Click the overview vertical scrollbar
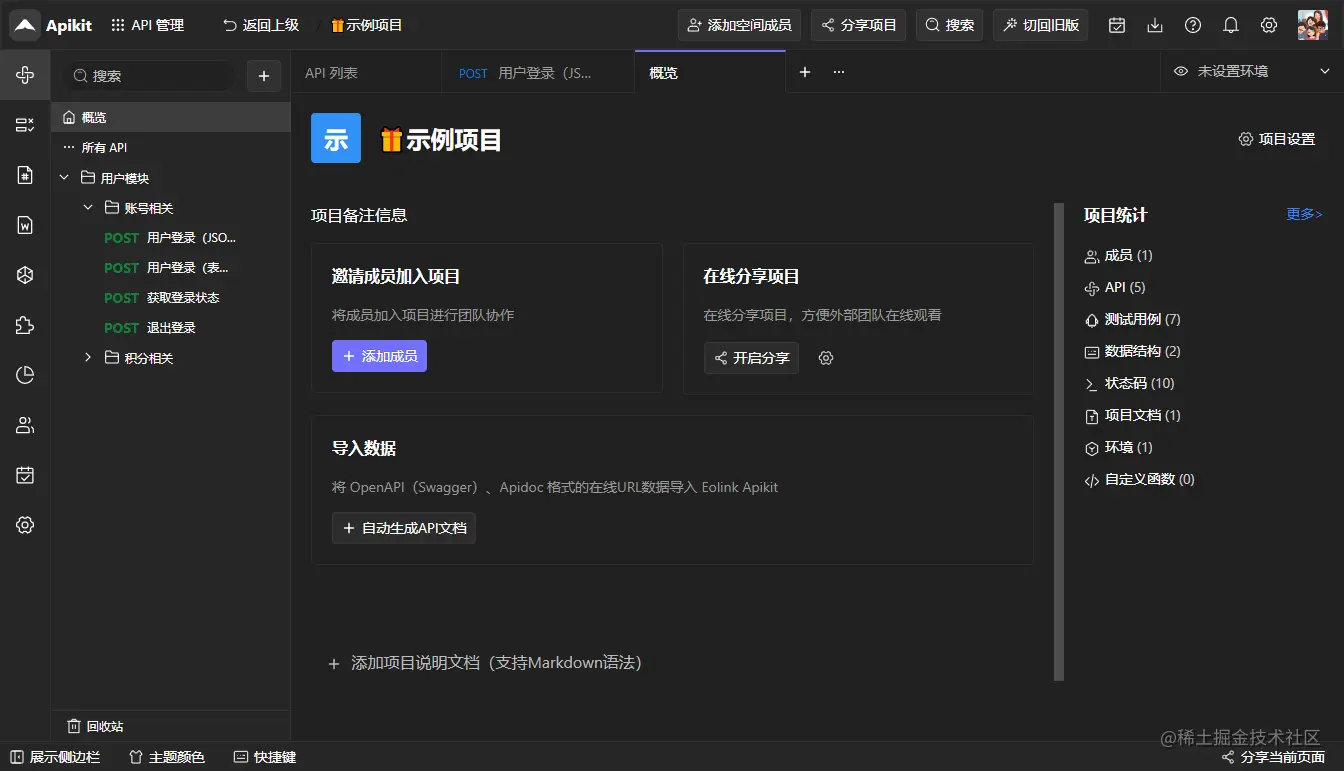This screenshot has height=771, width=1344. (x=1059, y=442)
